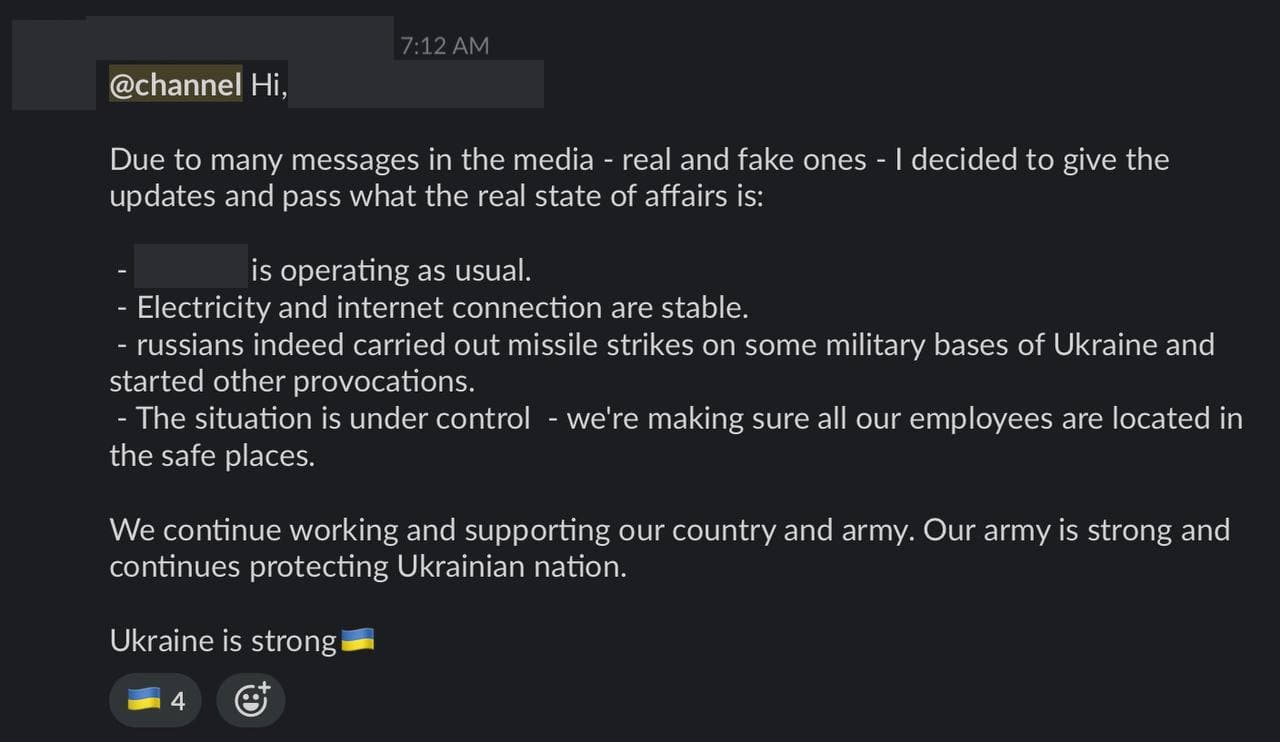
Task: Click the redacted company name before 'is operating as usual'
Action: point(191,268)
